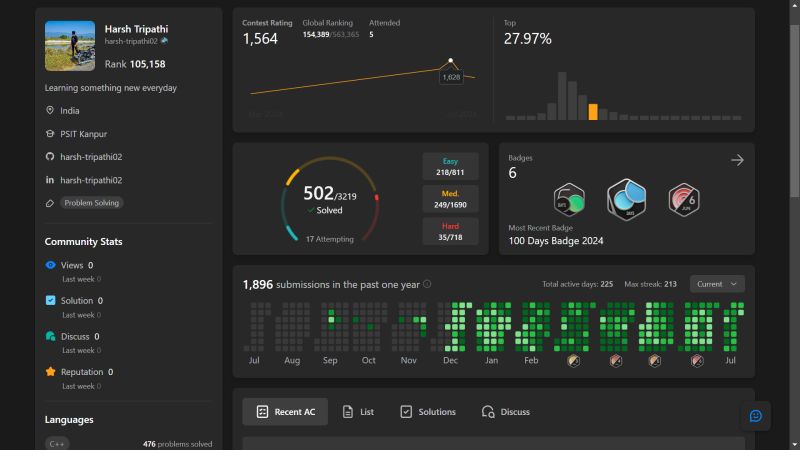Click the Top 27.97% value
Image resolution: width=800 pixels, height=450 pixels.
528,39
